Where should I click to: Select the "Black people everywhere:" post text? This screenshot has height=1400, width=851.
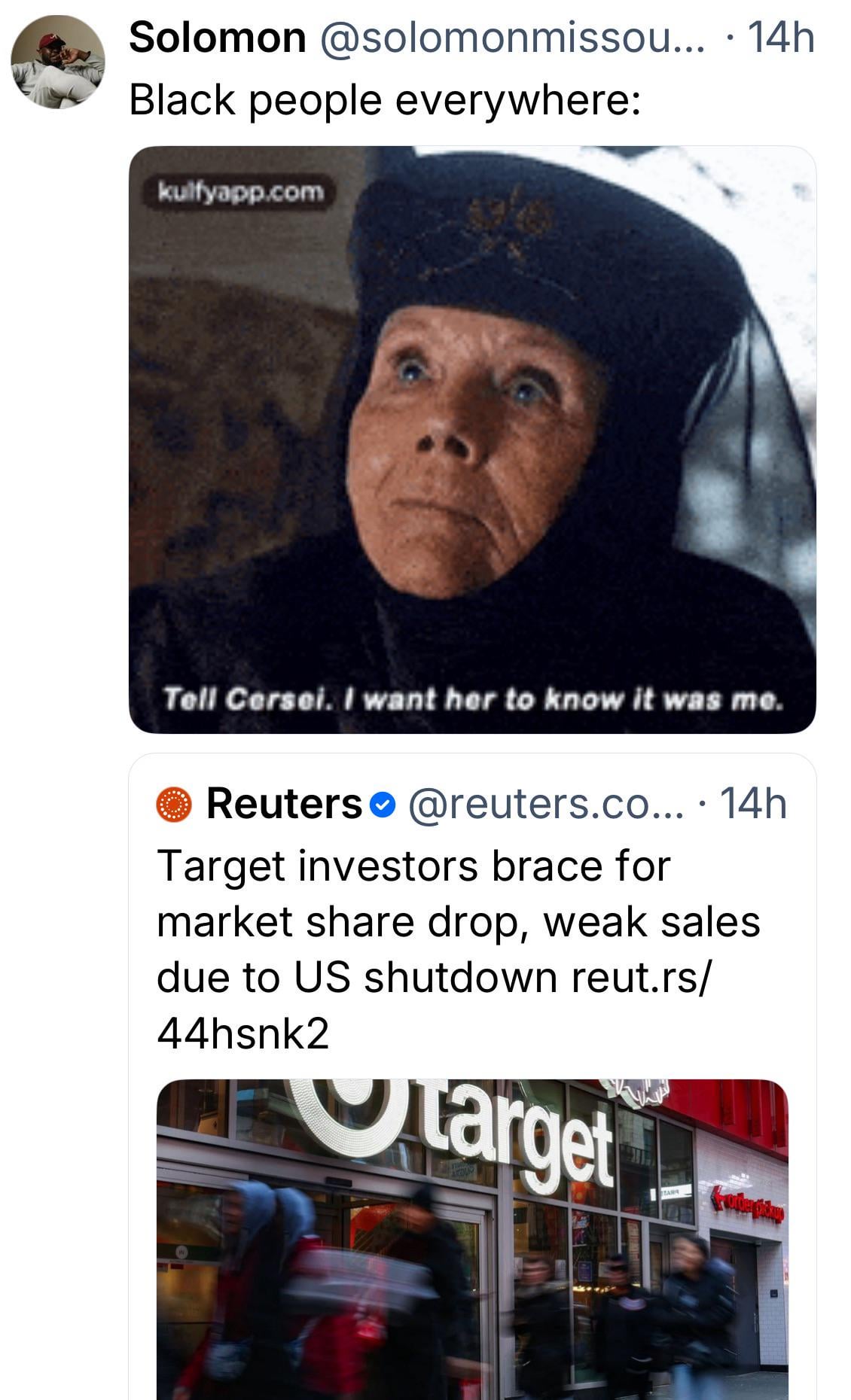(385, 99)
